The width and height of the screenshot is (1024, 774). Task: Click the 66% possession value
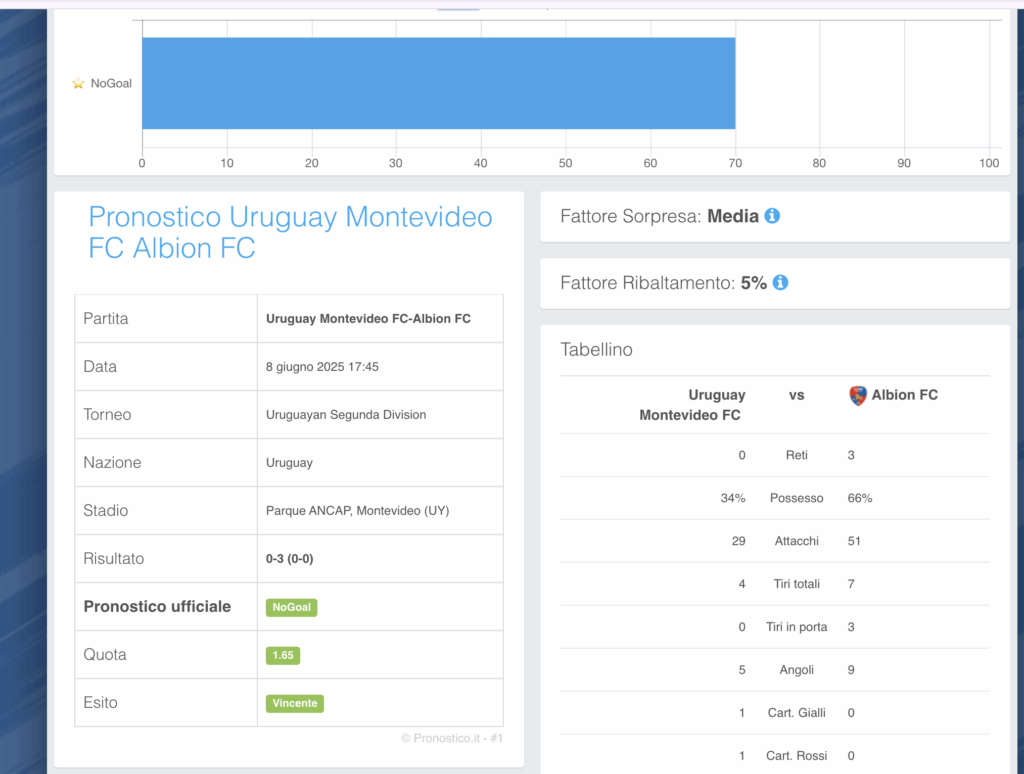point(859,498)
